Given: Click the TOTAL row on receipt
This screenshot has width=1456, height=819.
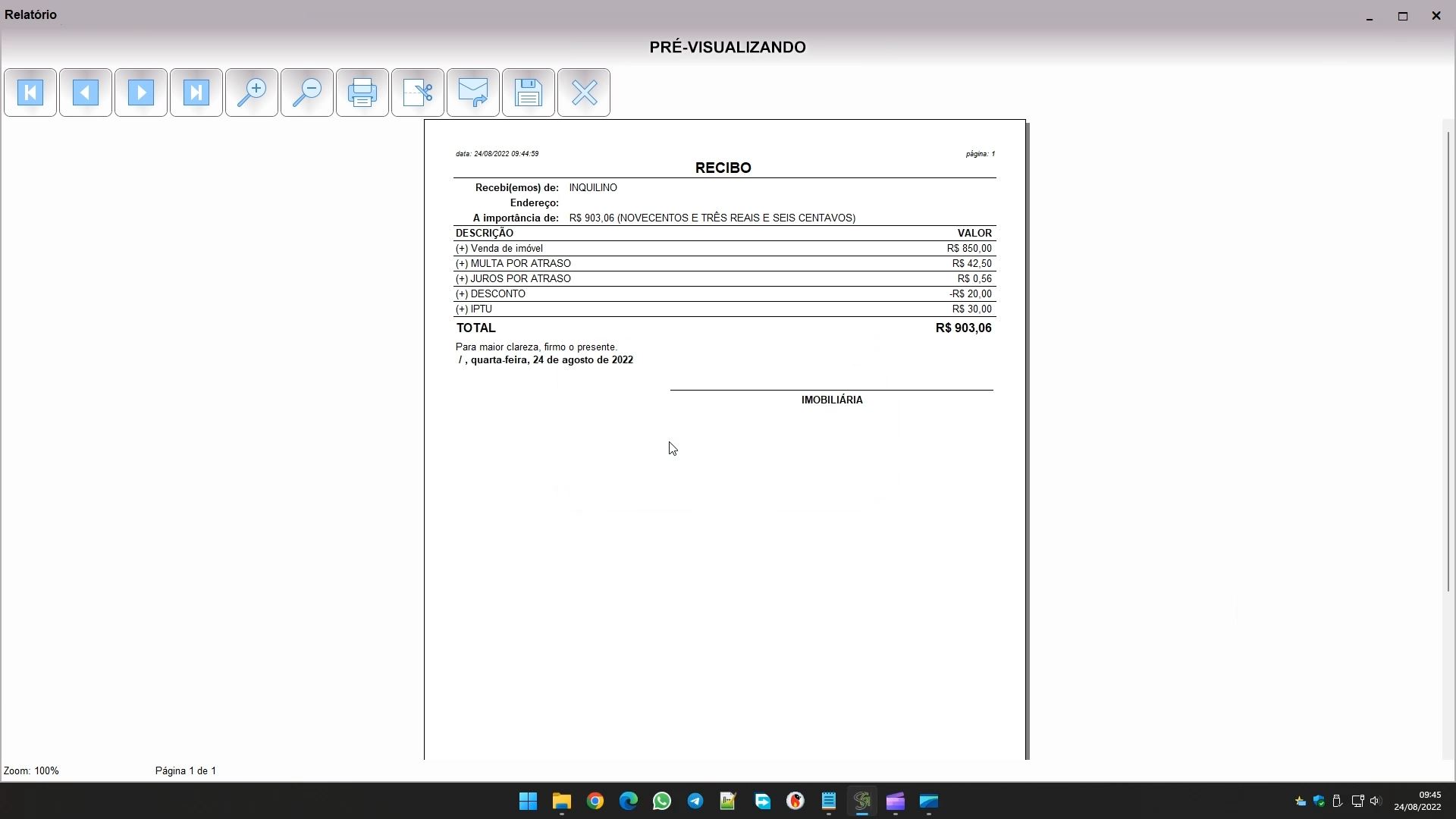Looking at the screenshot, I should (x=723, y=328).
